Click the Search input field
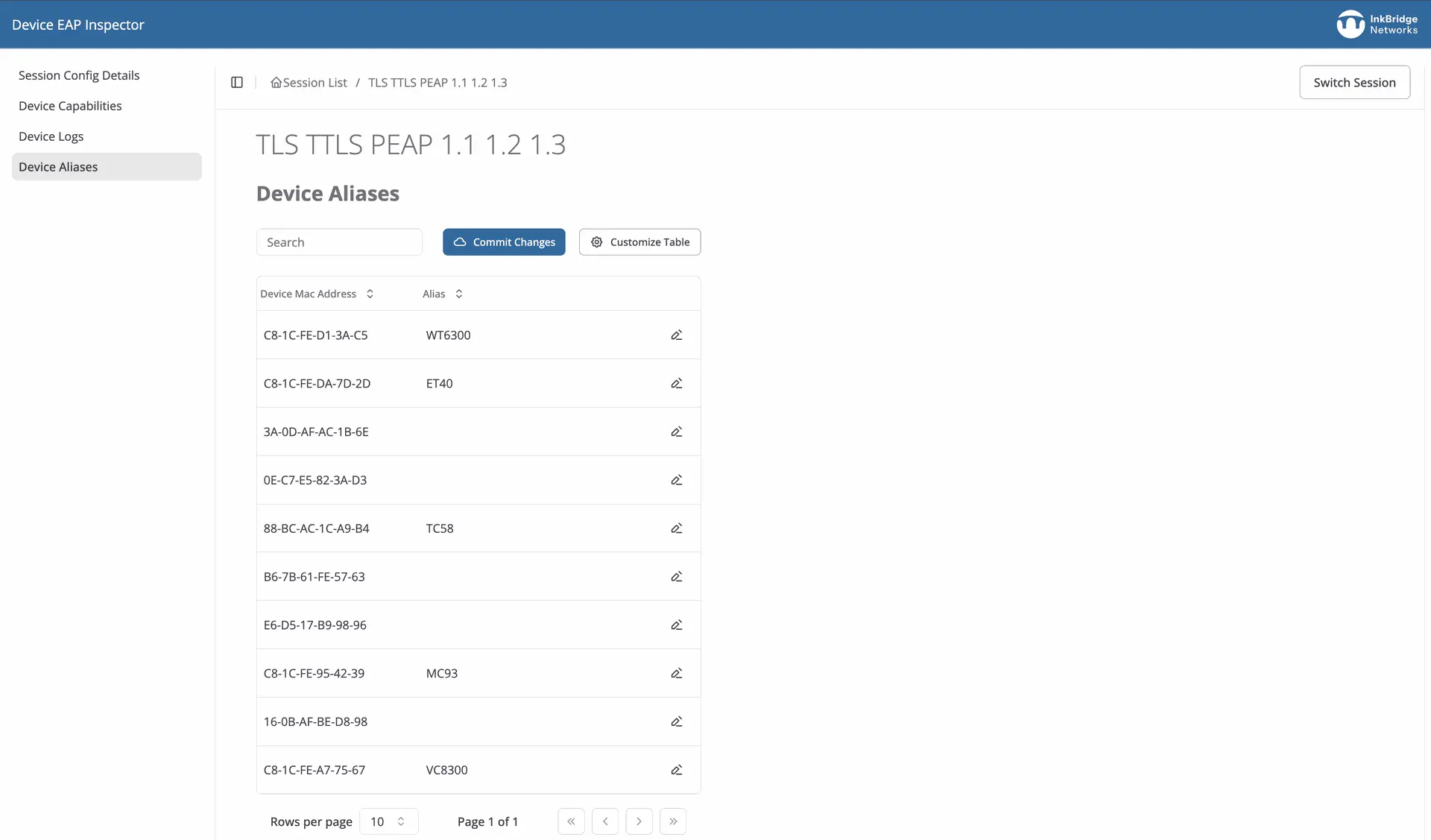The height and width of the screenshot is (840, 1431). coord(339,242)
